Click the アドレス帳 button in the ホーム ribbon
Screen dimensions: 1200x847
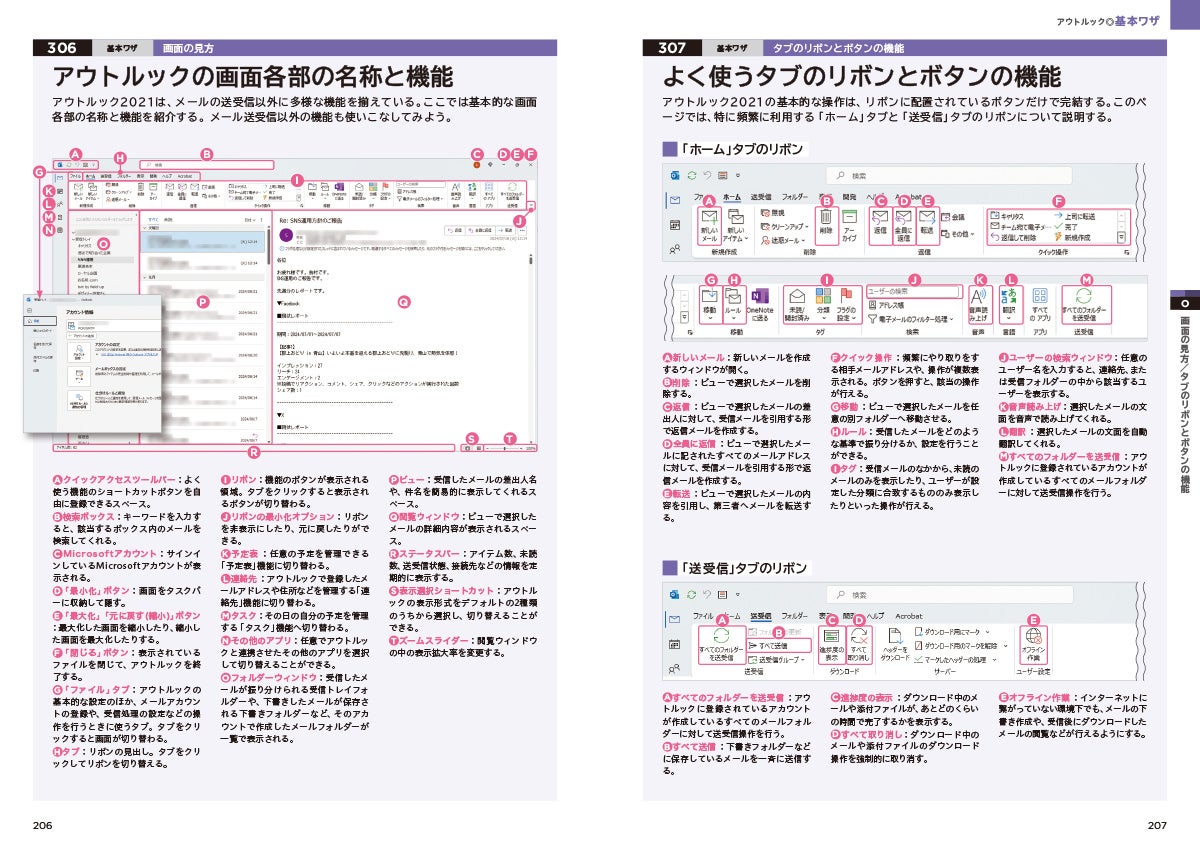pyautogui.click(x=887, y=305)
